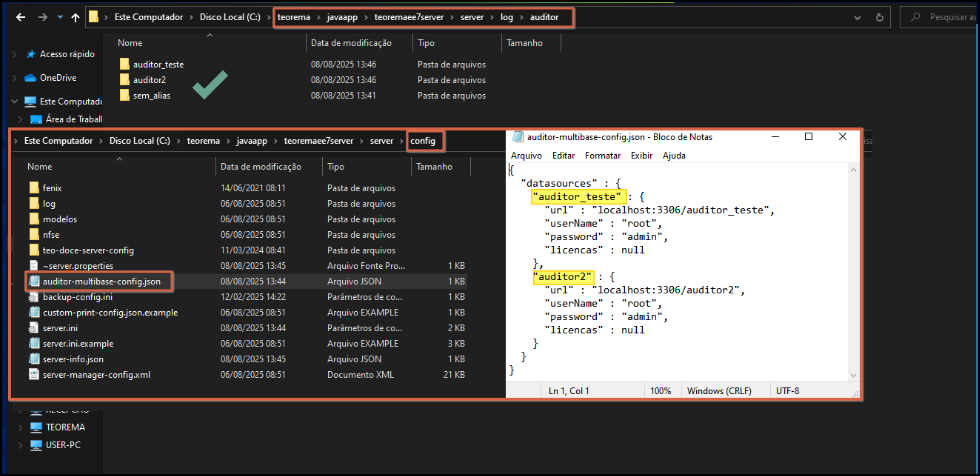Image resolution: width=980 pixels, height=476 pixels.
Task: Select the server.ini.example file icon
Action: [34, 344]
